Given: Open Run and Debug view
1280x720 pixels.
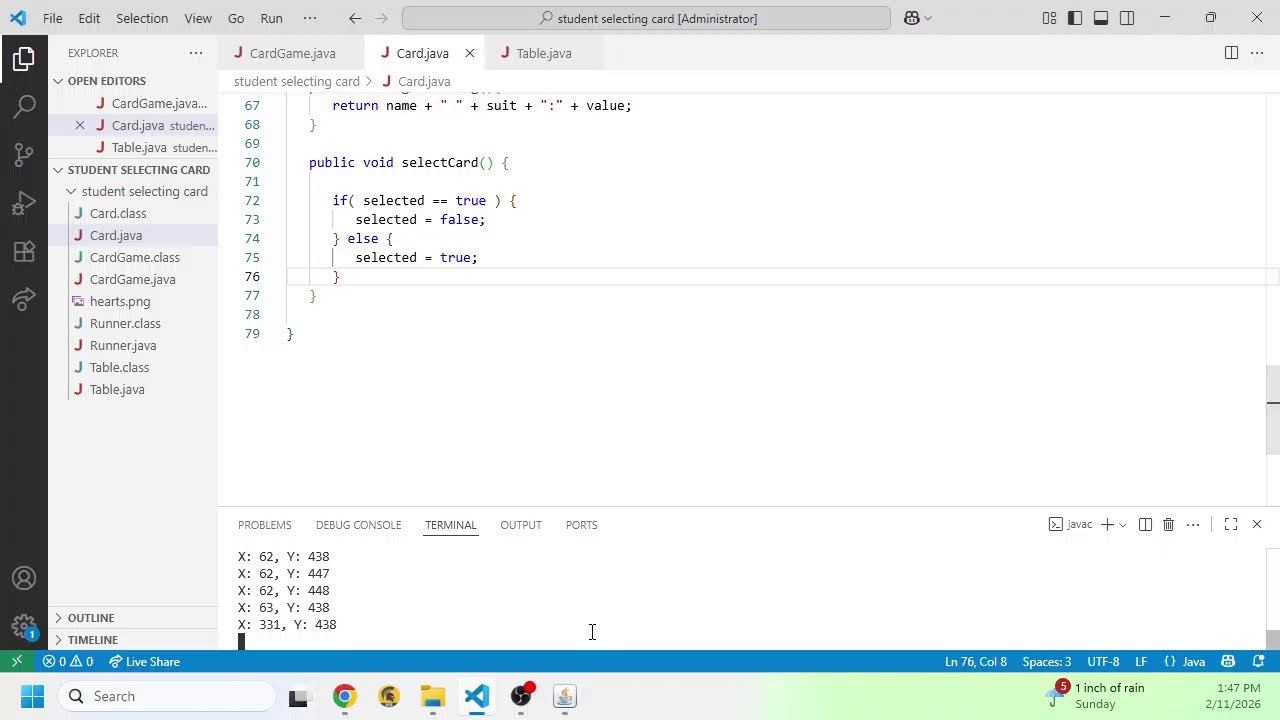Looking at the screenshot, I should 24,203.
